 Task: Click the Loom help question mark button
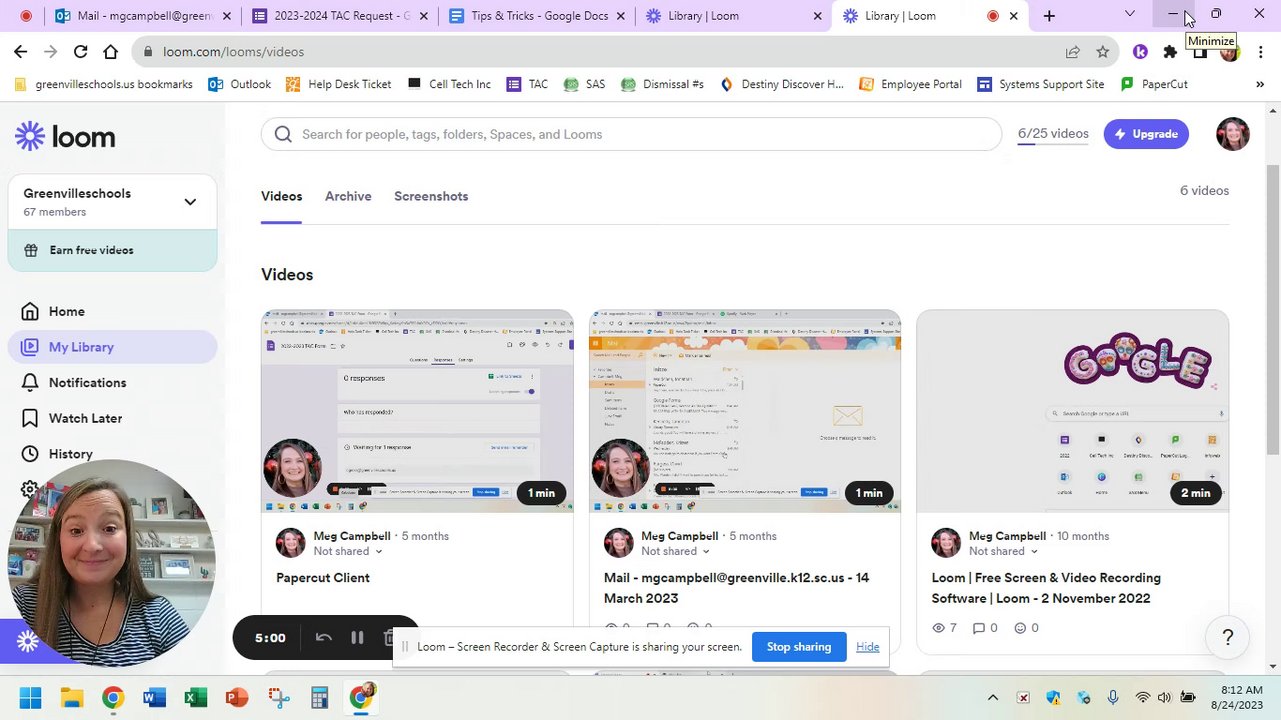[1228, 637]
